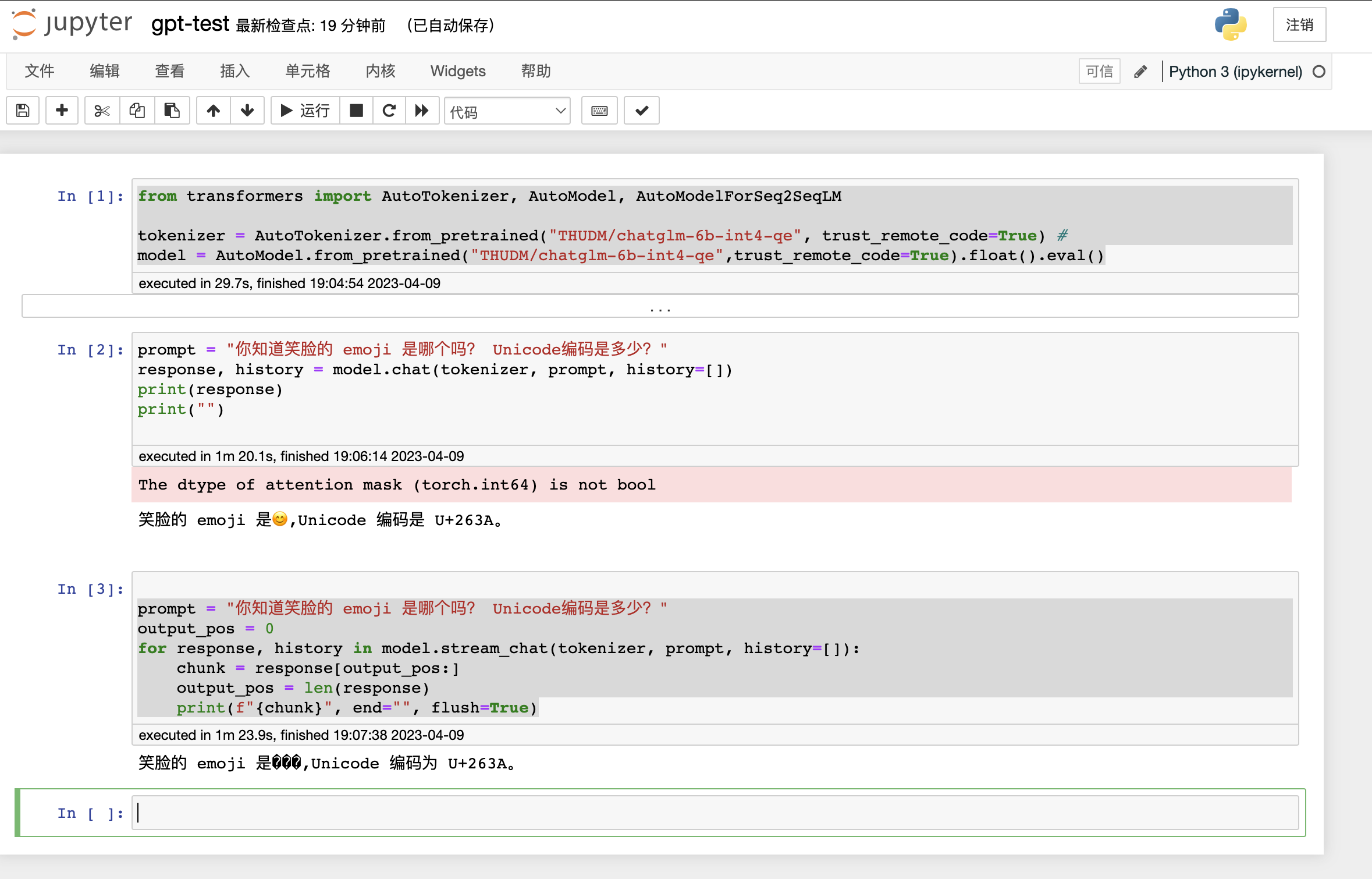Open the 插入 menu
This screenshot has height=879, width=1372.
point(235,71)
